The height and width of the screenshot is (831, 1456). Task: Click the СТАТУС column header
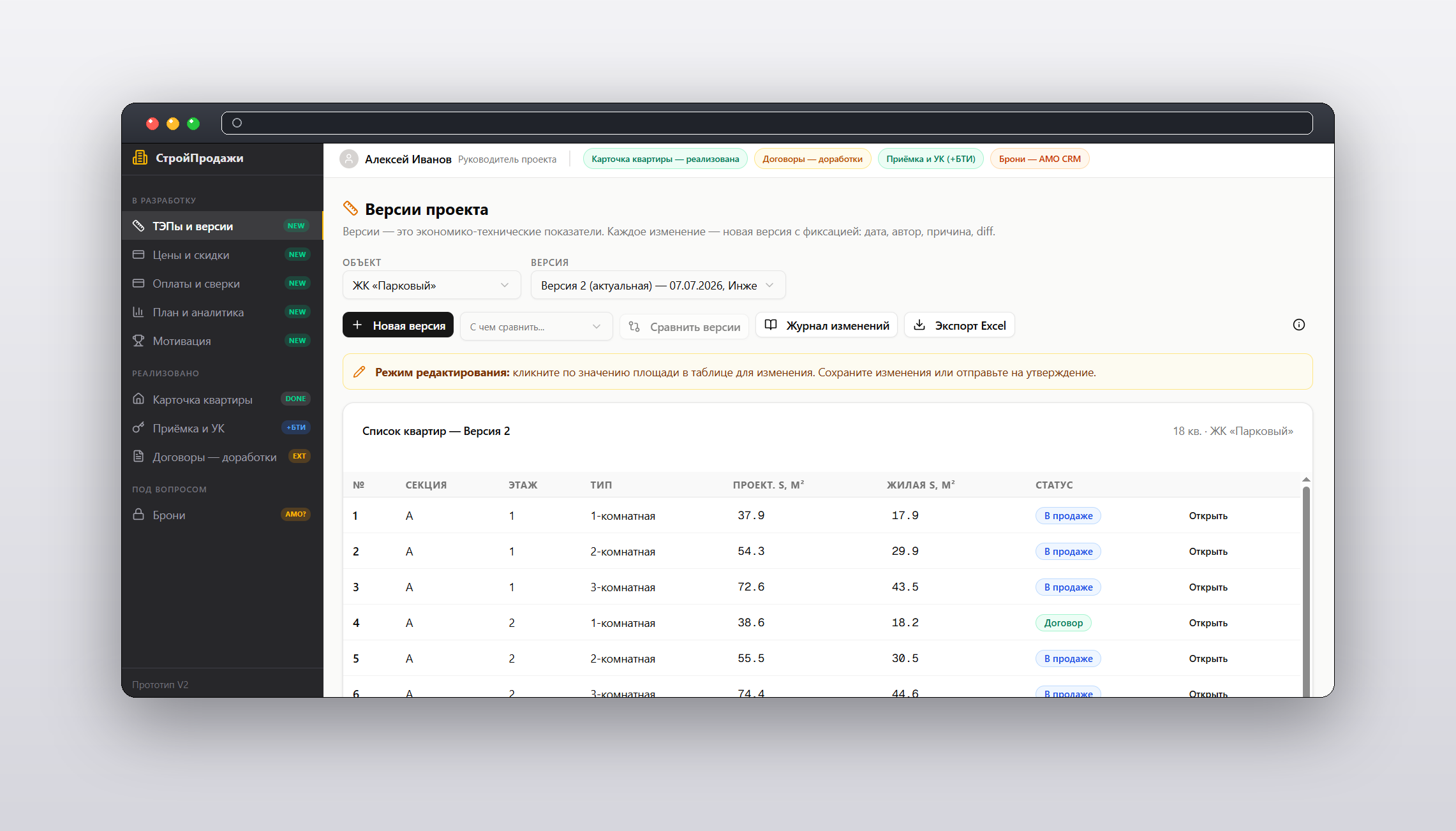[x=1054, y=485]
